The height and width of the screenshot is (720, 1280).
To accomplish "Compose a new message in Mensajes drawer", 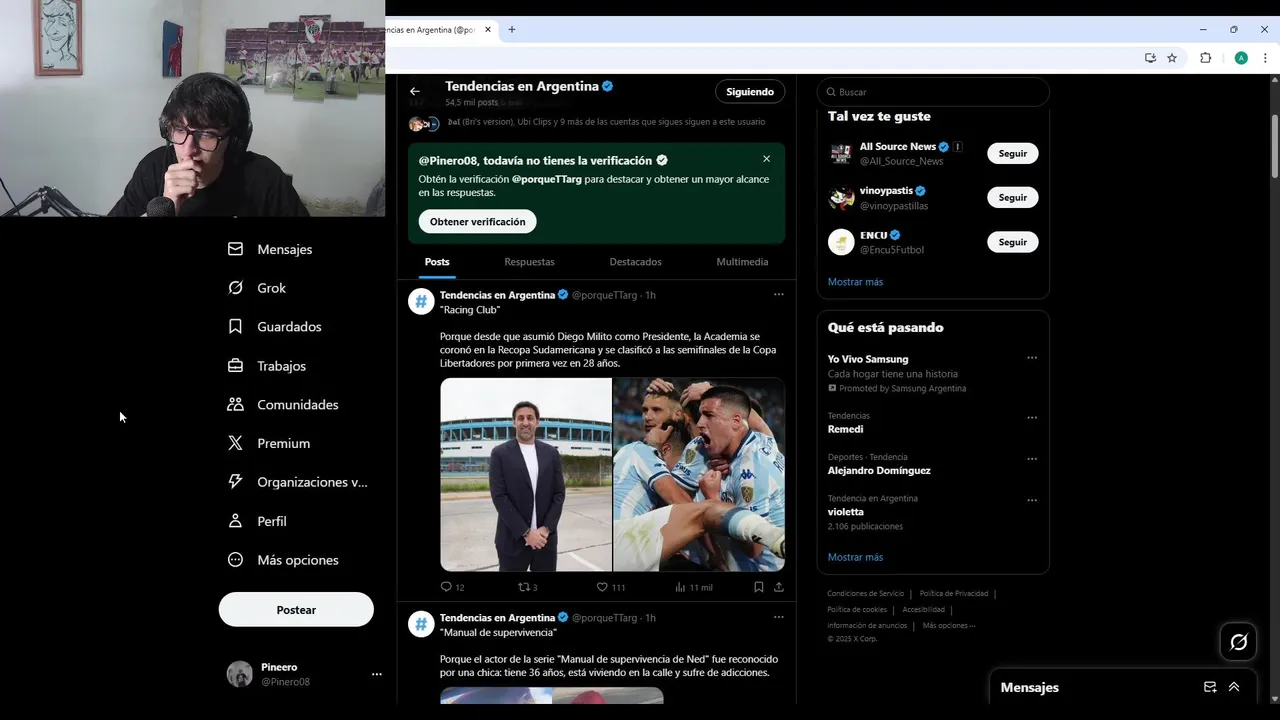I will [x=1210, y=687].
